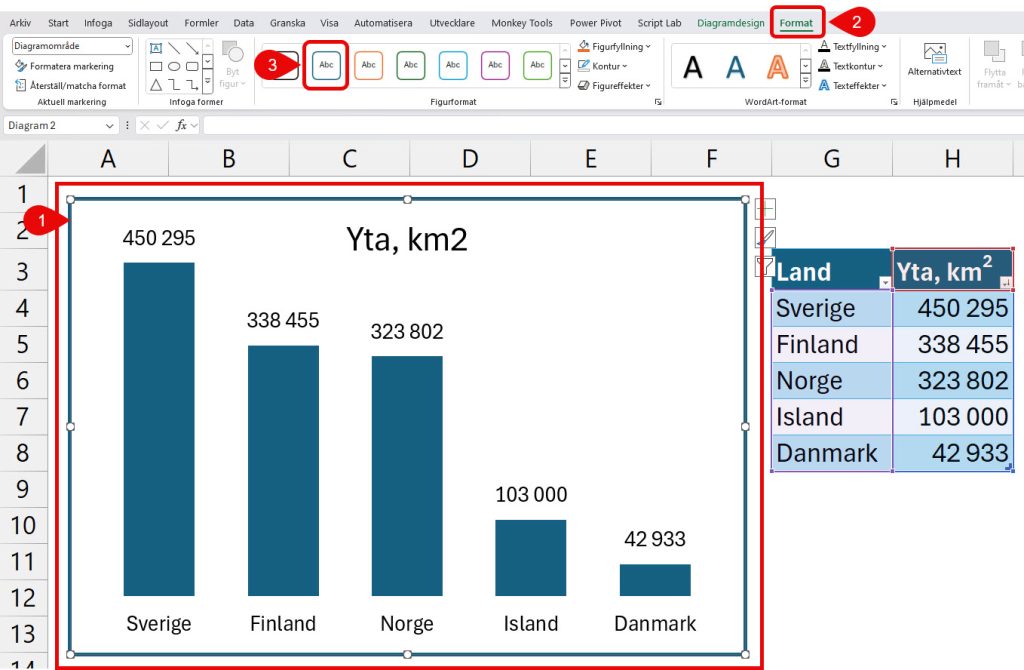The height and width of the screenshot is (670, 1024).
Task: Open the Land column filter dropdown
Action: pyautogui.click(x=885, y=282)
